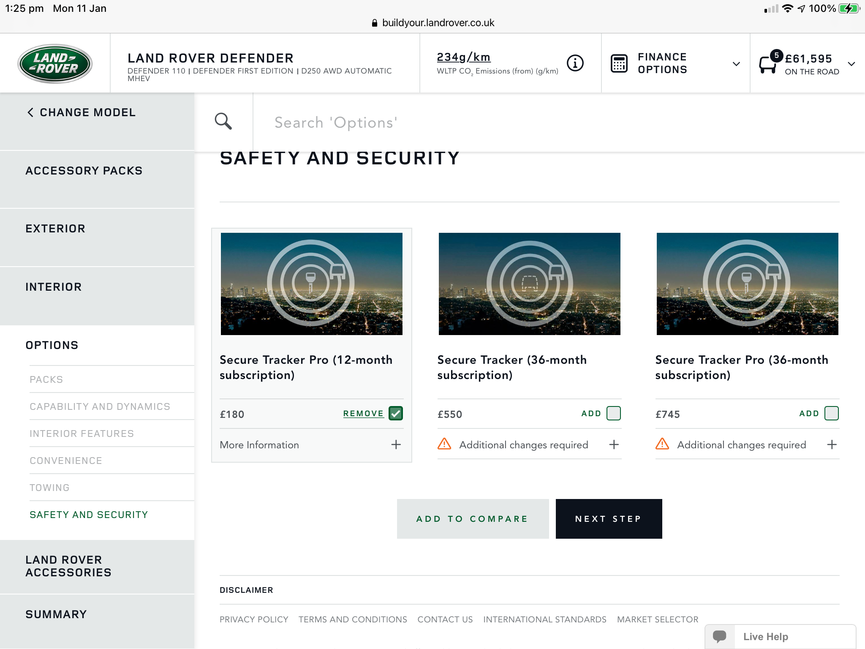Click the location arrow status icon
Image resolution: width=865 pixels, height=649 pixels.
coord(801,8)
